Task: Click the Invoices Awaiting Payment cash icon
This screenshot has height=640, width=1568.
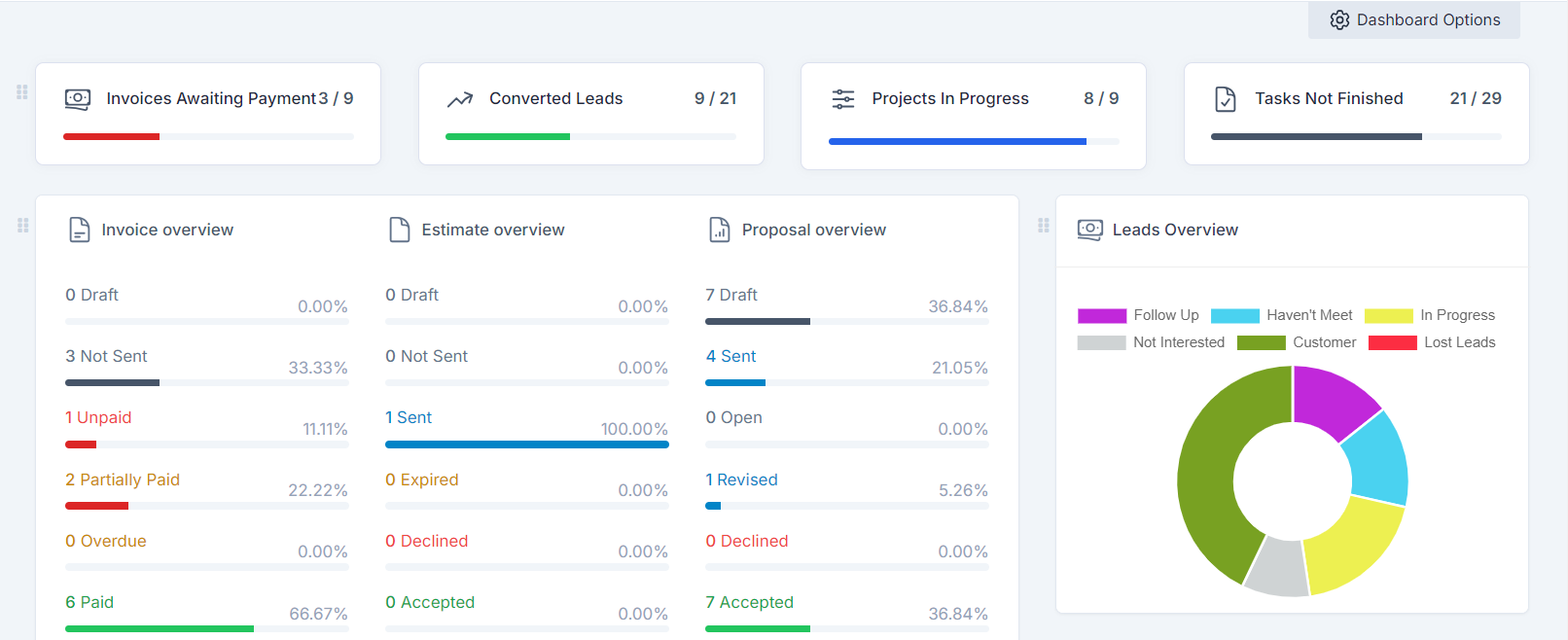Action: [x=78, y=99]
